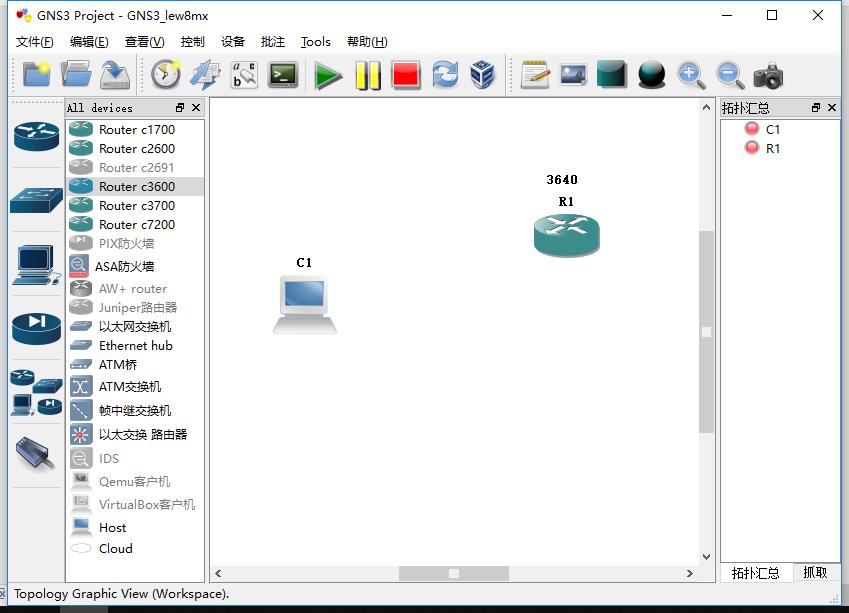
Task: Toggle hostname labels with the ab magnifier icon
Action: (244, 75)
